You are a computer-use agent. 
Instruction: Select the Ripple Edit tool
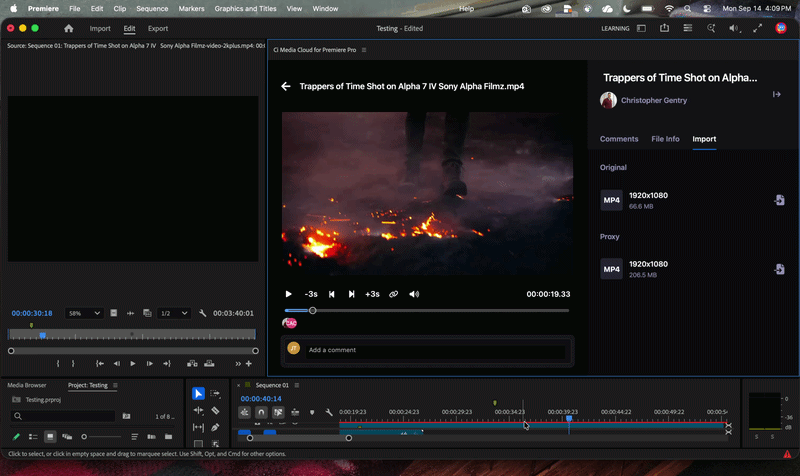pos(198,410)
